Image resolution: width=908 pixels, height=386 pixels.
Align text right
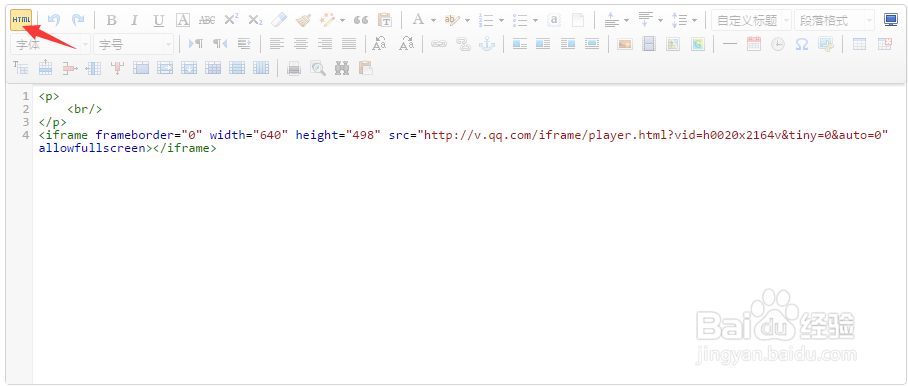pos(325,44)
